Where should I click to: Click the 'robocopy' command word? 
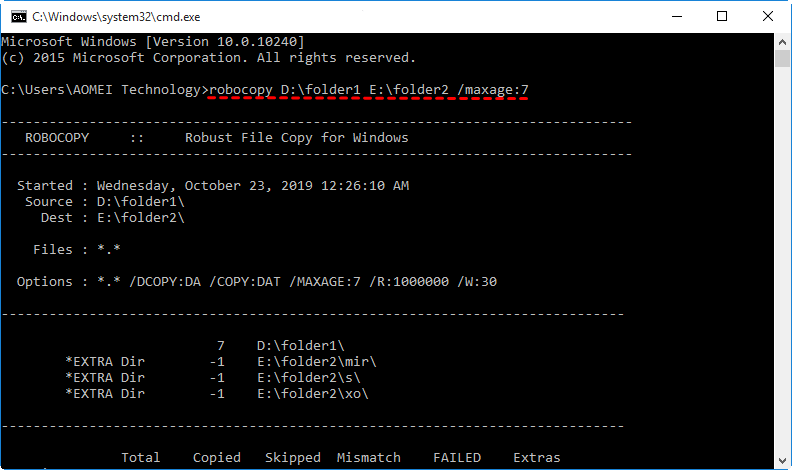pos(240,90)
